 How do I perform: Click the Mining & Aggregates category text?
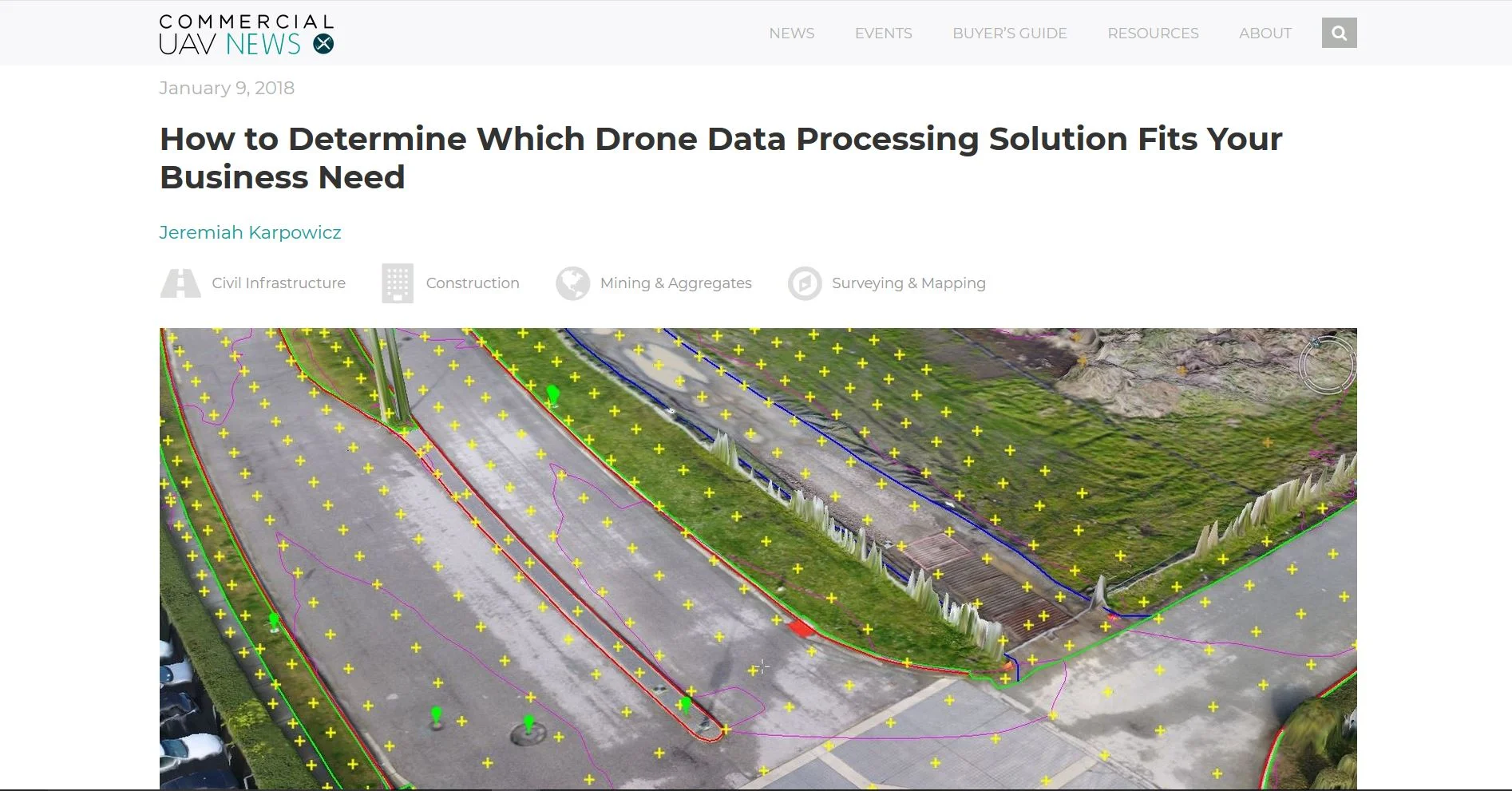tap(675, 283)
